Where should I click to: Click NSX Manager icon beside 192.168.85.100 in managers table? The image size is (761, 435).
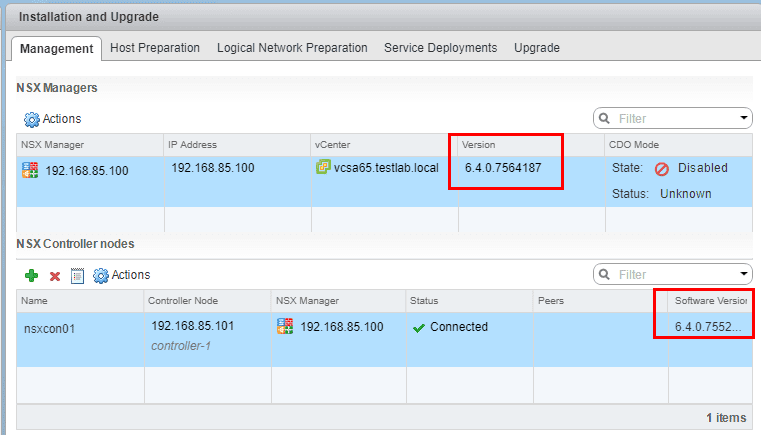(30, 170)
